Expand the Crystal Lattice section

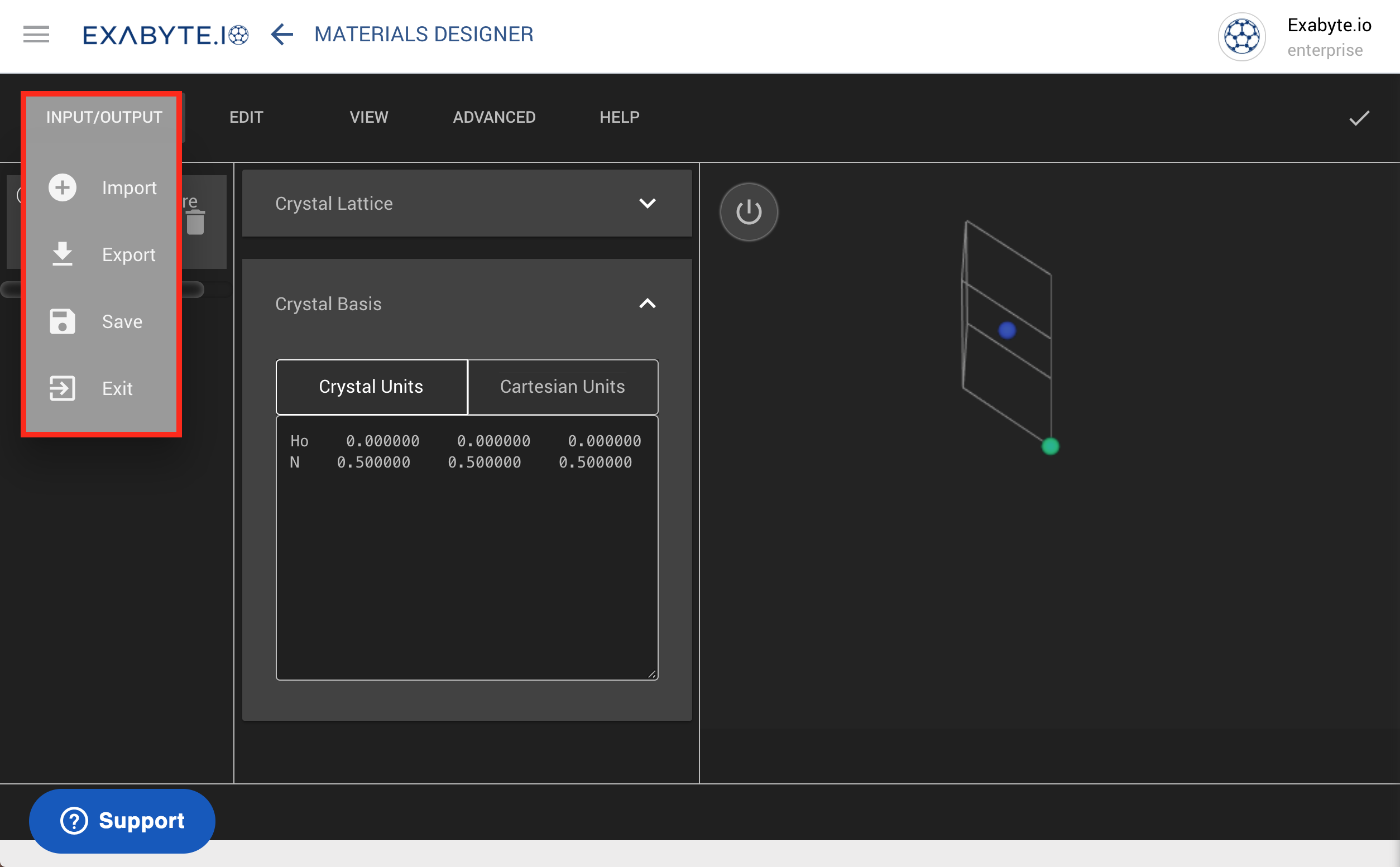pyautogui.click(x=648, y=203)
